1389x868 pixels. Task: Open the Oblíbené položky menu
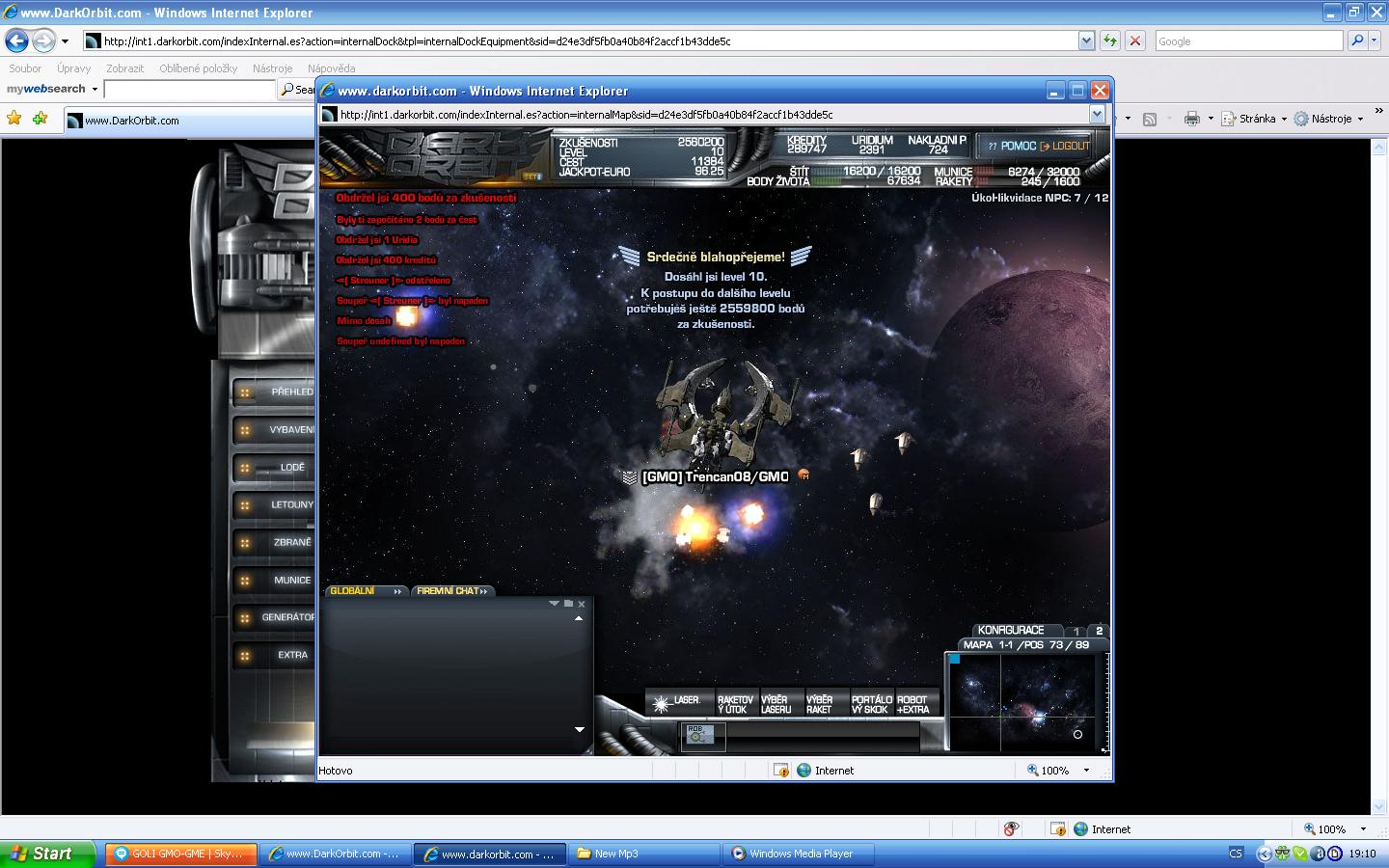point(198,68)
